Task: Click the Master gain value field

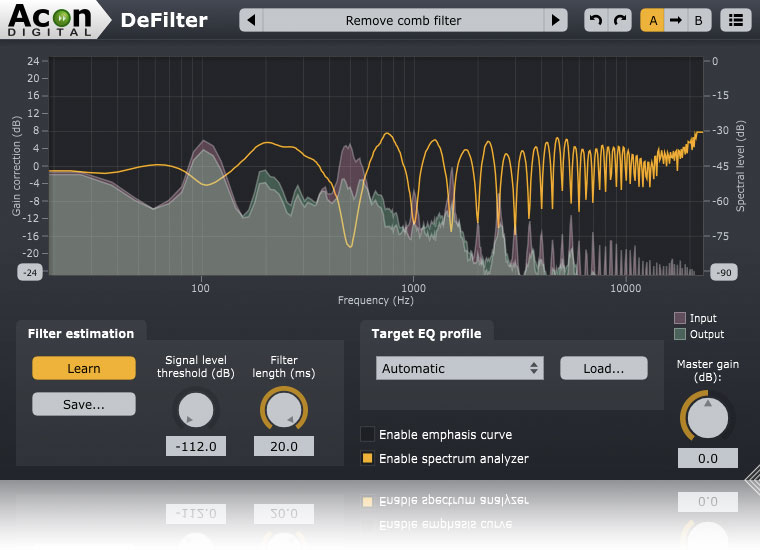Action: 708,458
